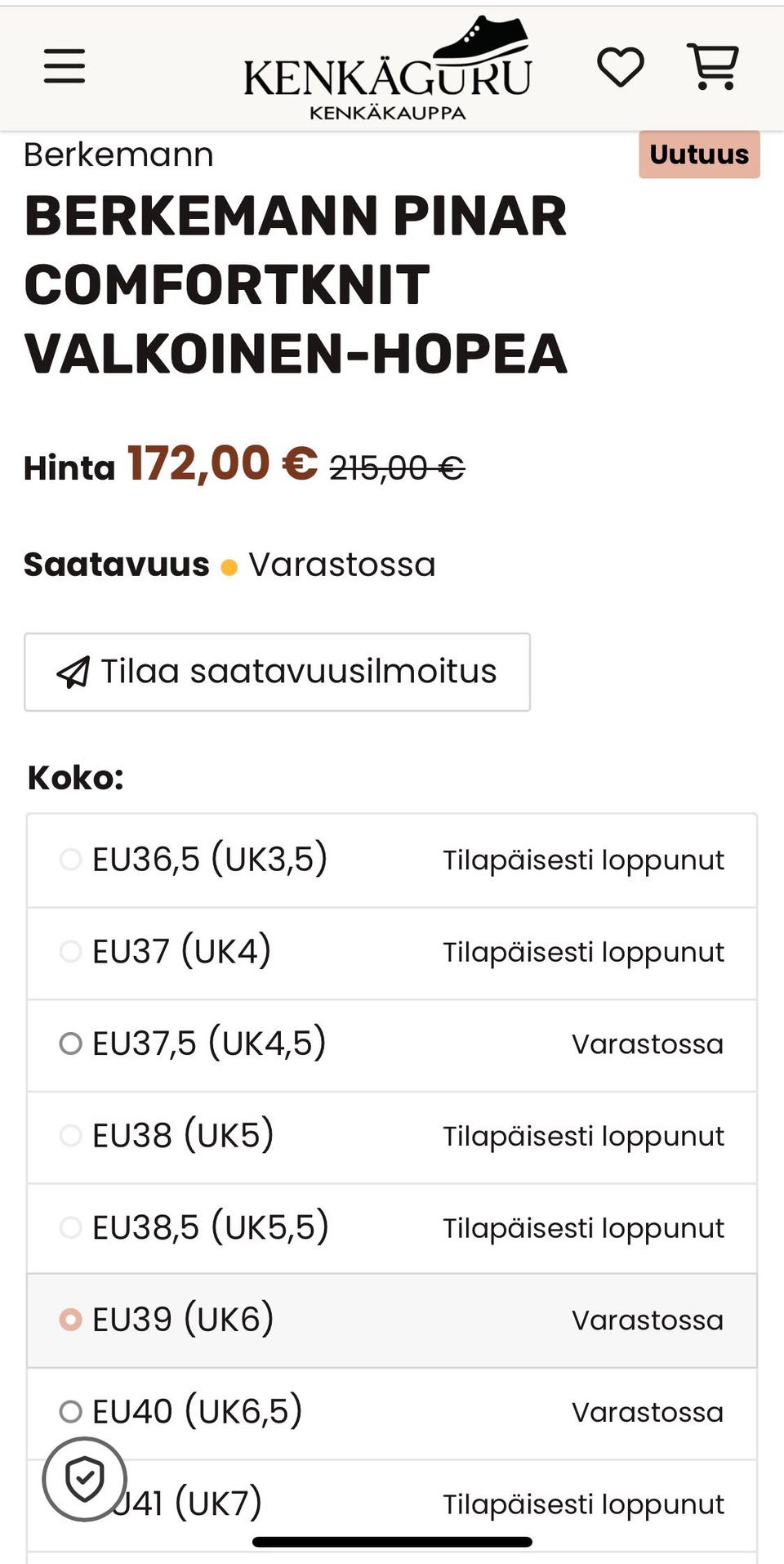784x1564 pixels.
Task: Click the Uutuus badge
Action: pyautogui.click(x=699, y=154)
